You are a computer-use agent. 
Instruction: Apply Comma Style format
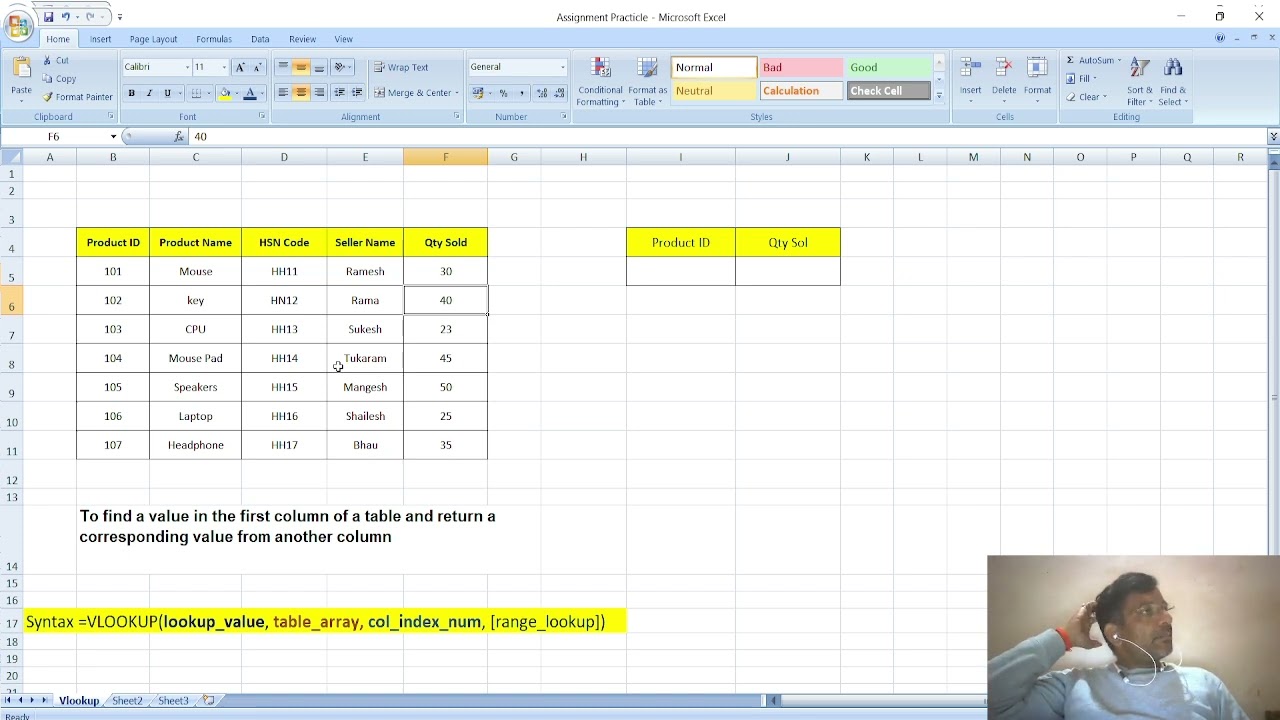pos(521,93)
